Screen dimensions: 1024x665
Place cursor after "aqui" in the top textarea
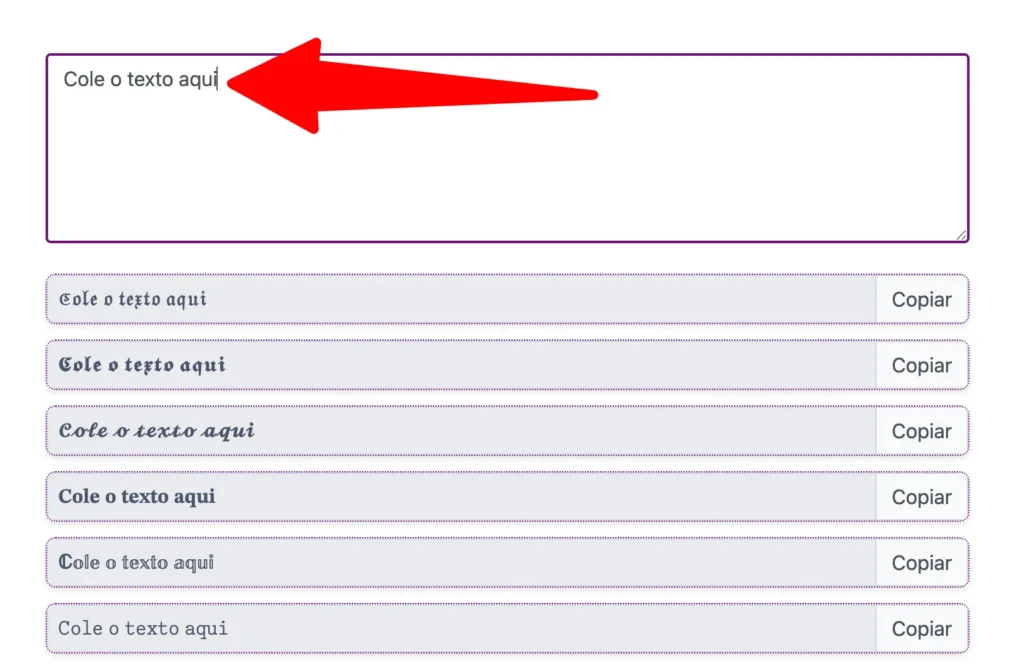[217, 80]
